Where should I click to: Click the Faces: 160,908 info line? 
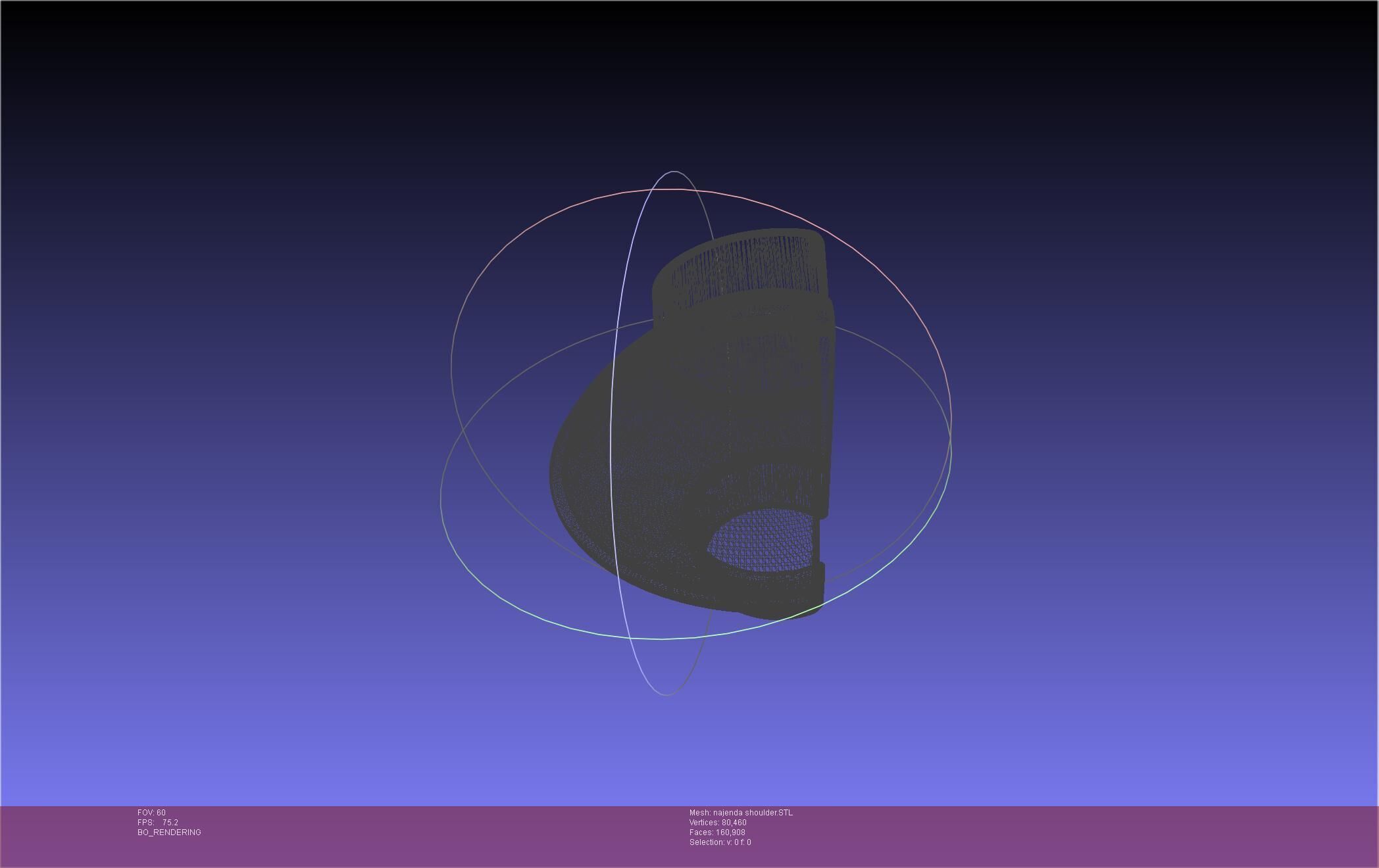pos(717,832)
